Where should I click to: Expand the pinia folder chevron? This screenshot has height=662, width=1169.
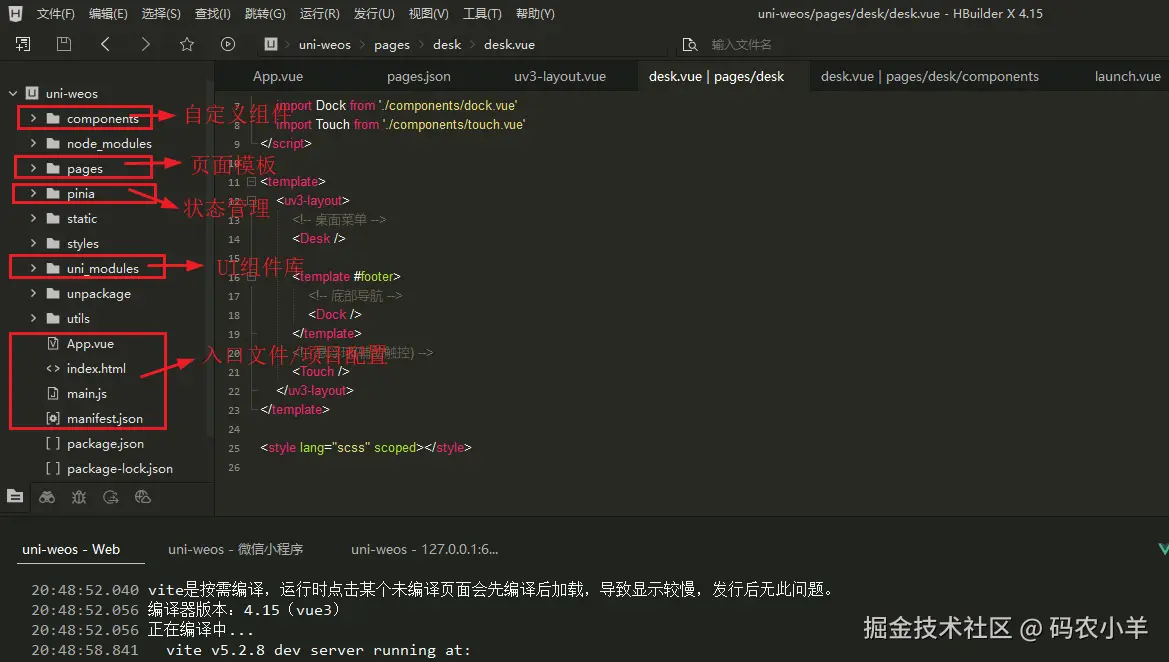pyautogui.click(x=33, y=193)
